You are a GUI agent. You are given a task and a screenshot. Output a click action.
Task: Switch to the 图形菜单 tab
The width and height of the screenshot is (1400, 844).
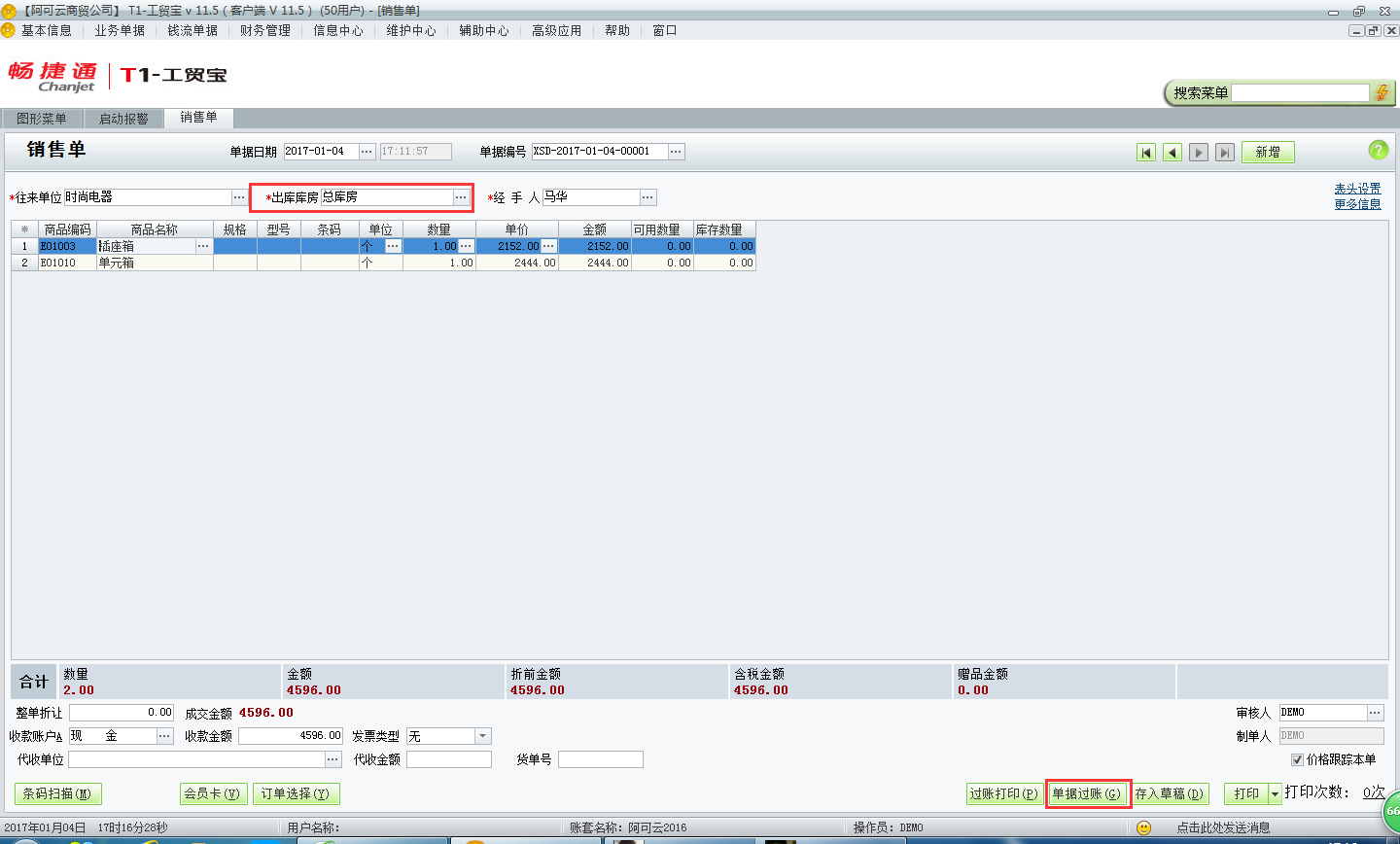pyautogui.click(x=42, y=119)
